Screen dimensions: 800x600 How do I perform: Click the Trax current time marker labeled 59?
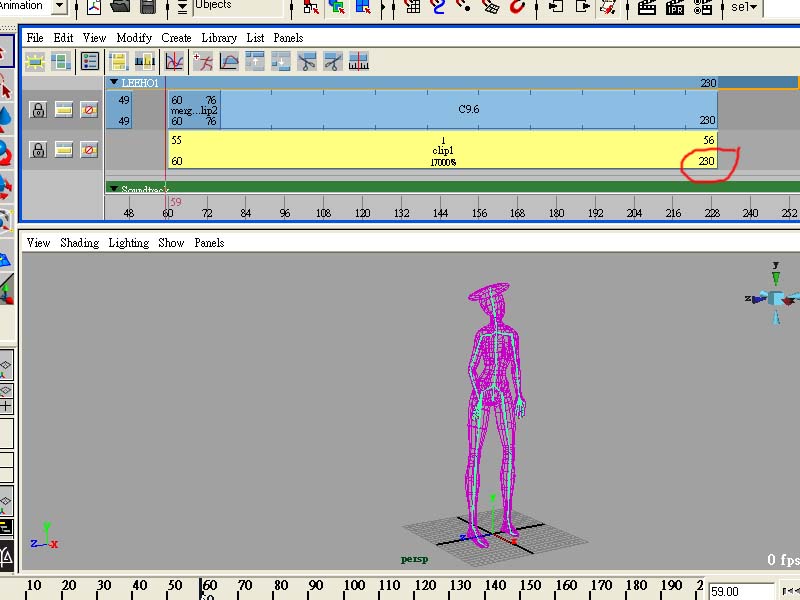pyautogui.click(x=176, y=202)
